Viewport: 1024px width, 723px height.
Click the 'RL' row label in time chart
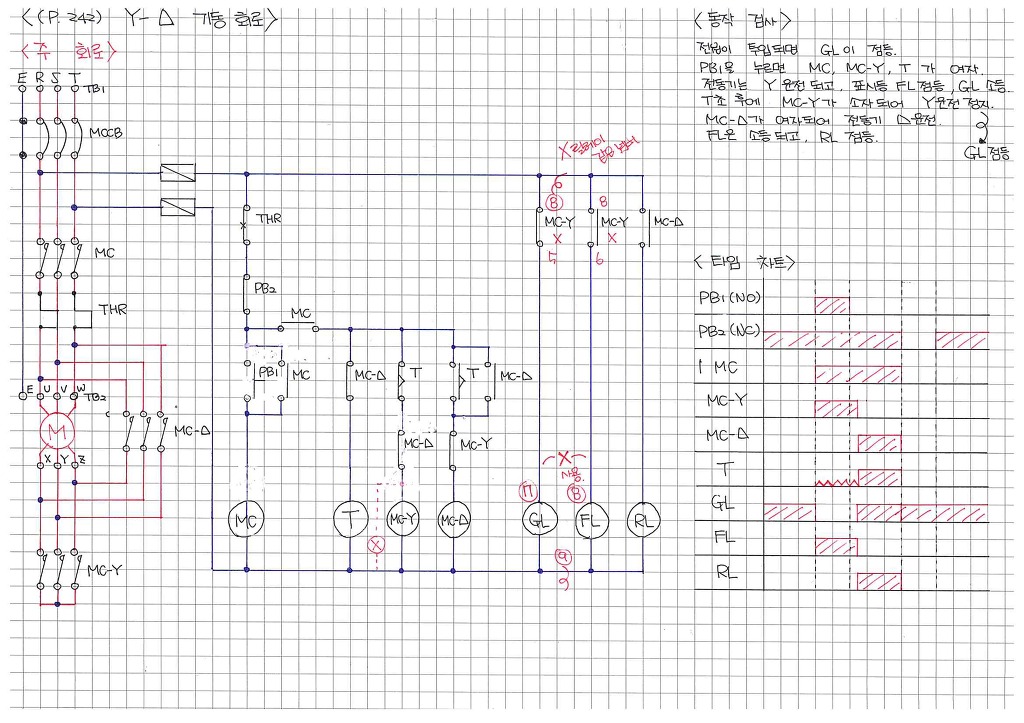click(727, 573)
